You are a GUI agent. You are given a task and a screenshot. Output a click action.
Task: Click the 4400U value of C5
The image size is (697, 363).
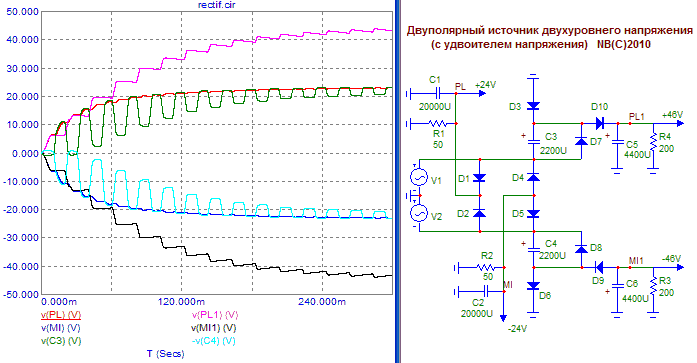637,155
